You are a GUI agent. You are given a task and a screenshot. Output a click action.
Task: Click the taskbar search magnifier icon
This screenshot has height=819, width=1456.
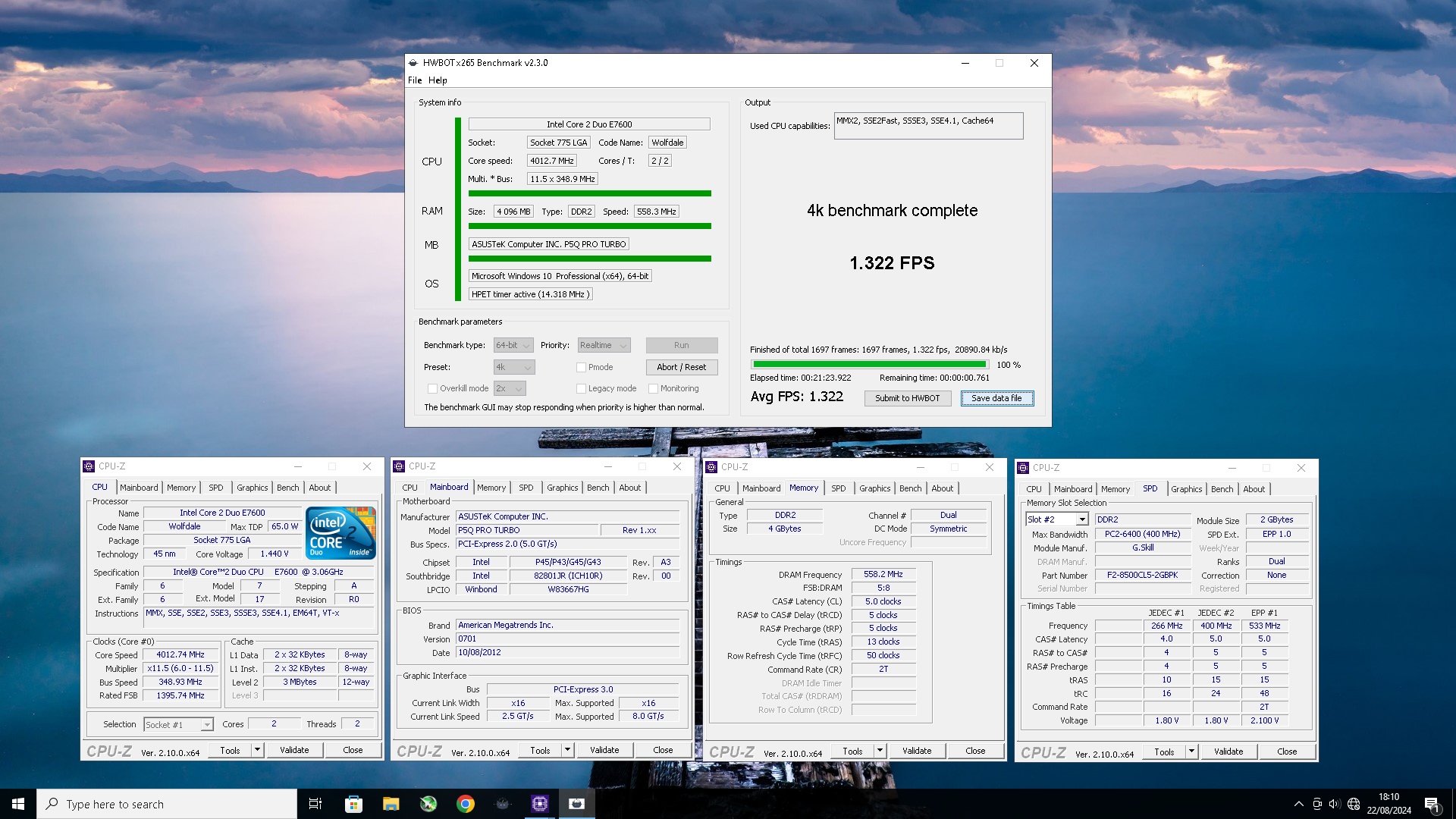point(52,804)
